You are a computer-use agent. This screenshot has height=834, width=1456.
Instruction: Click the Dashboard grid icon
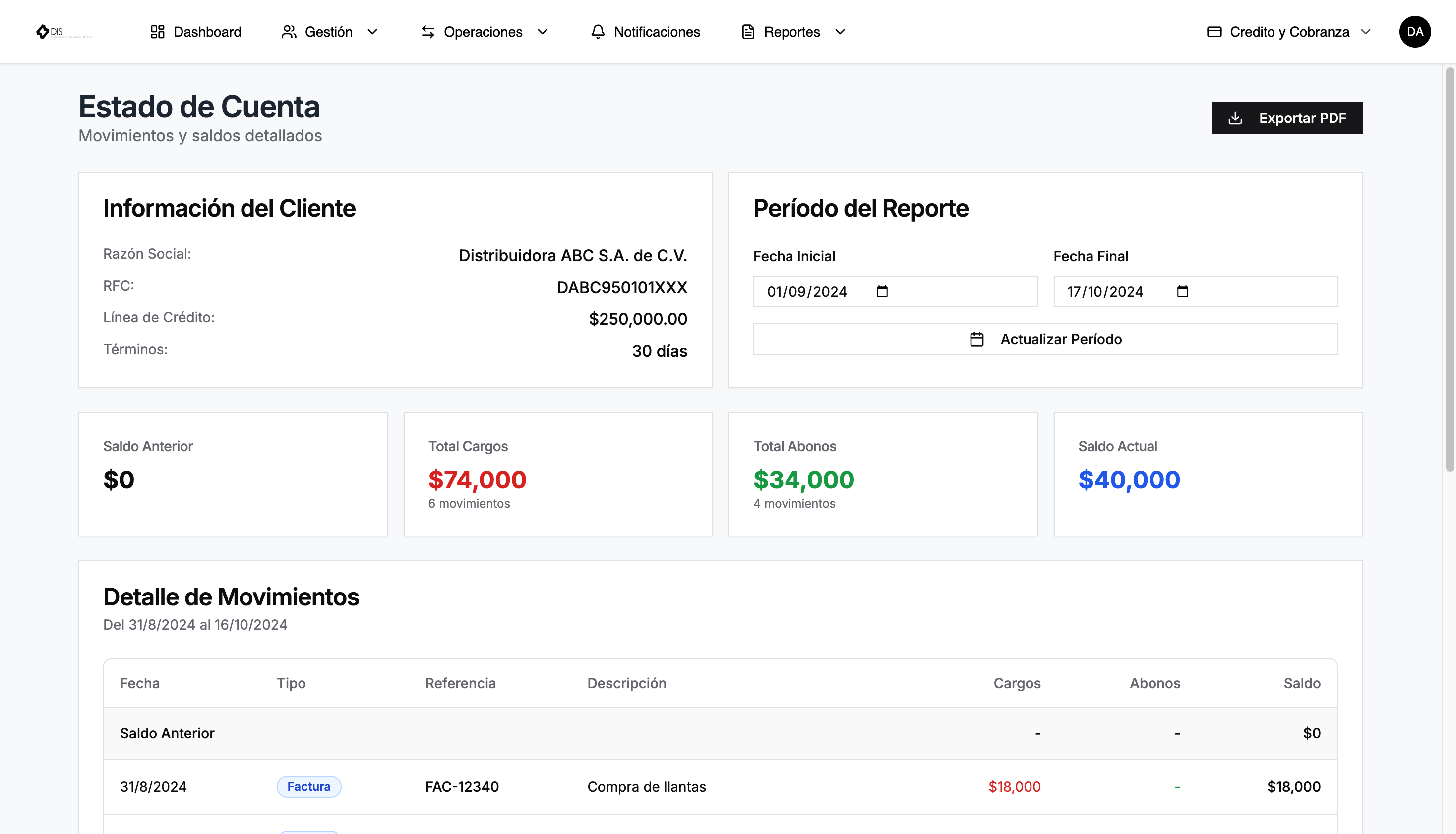158,32
